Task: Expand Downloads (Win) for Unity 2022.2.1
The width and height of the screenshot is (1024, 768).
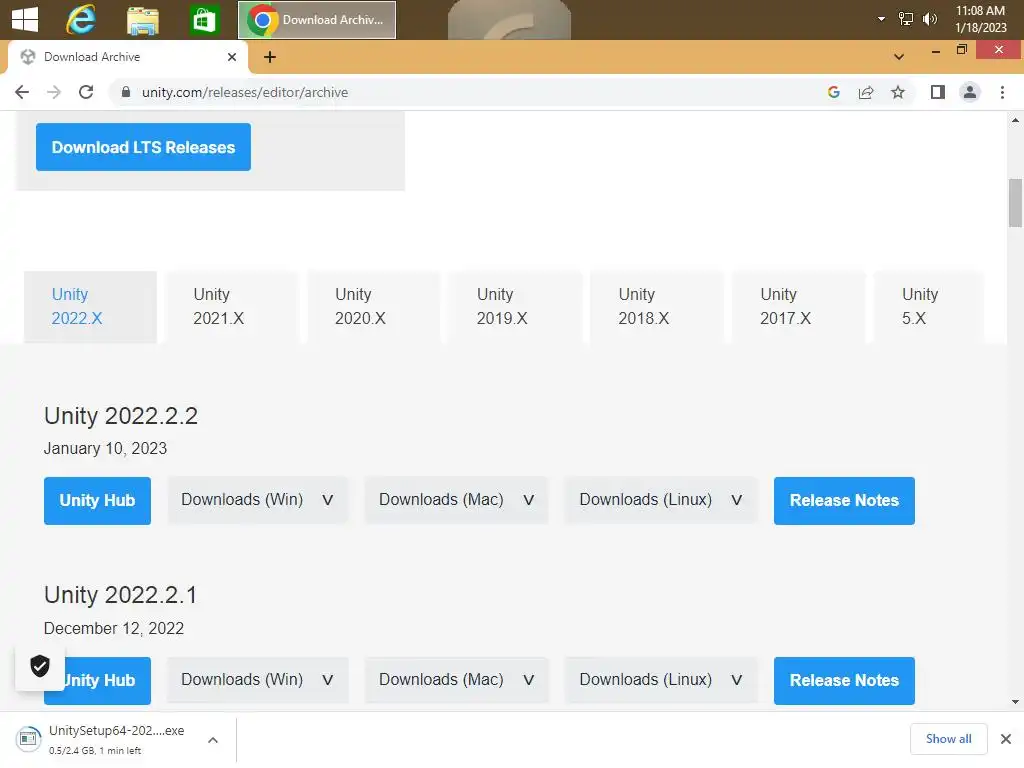Action: pos(257,680)
